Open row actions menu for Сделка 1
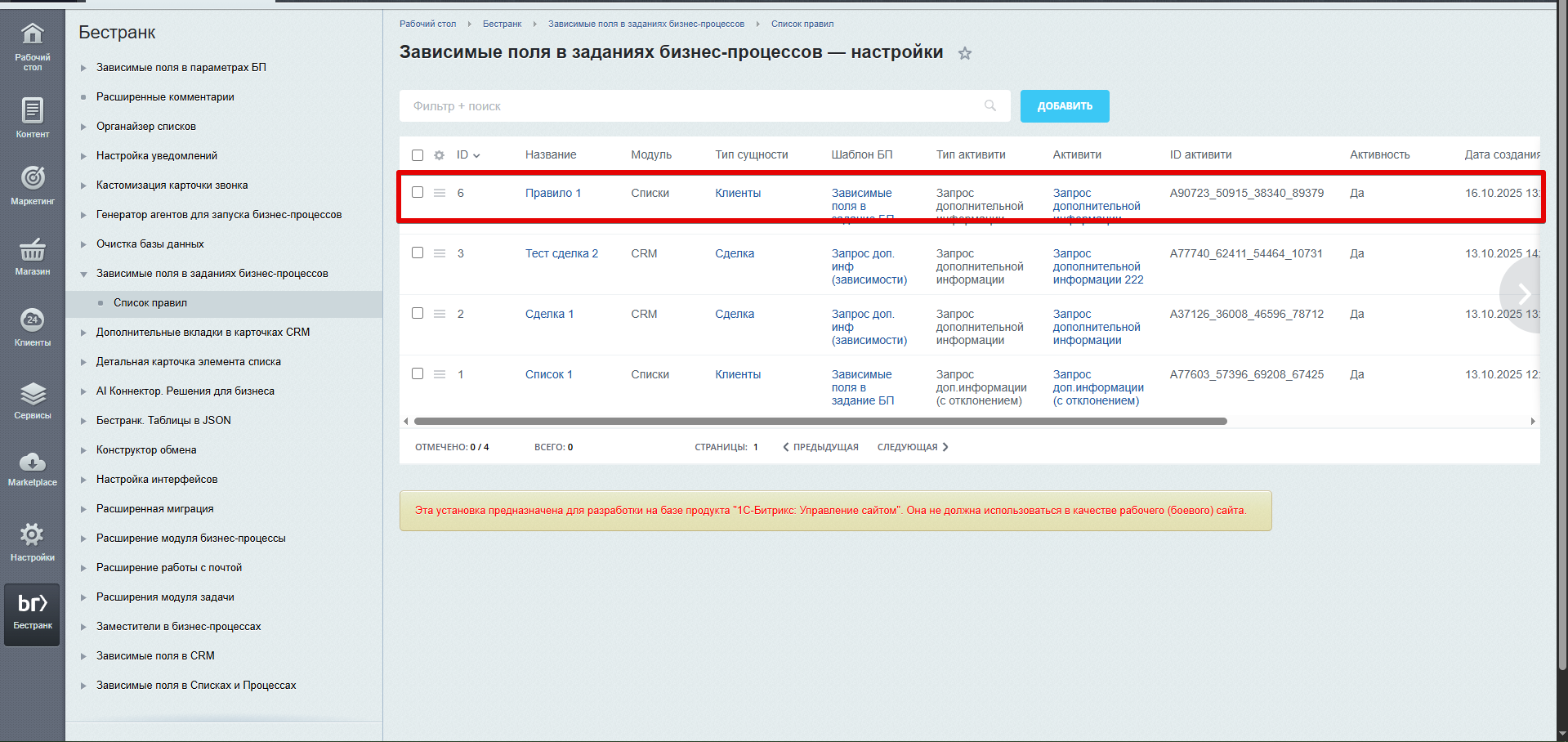This screenshot has height=742, width=1568. [x=439, y=313]
